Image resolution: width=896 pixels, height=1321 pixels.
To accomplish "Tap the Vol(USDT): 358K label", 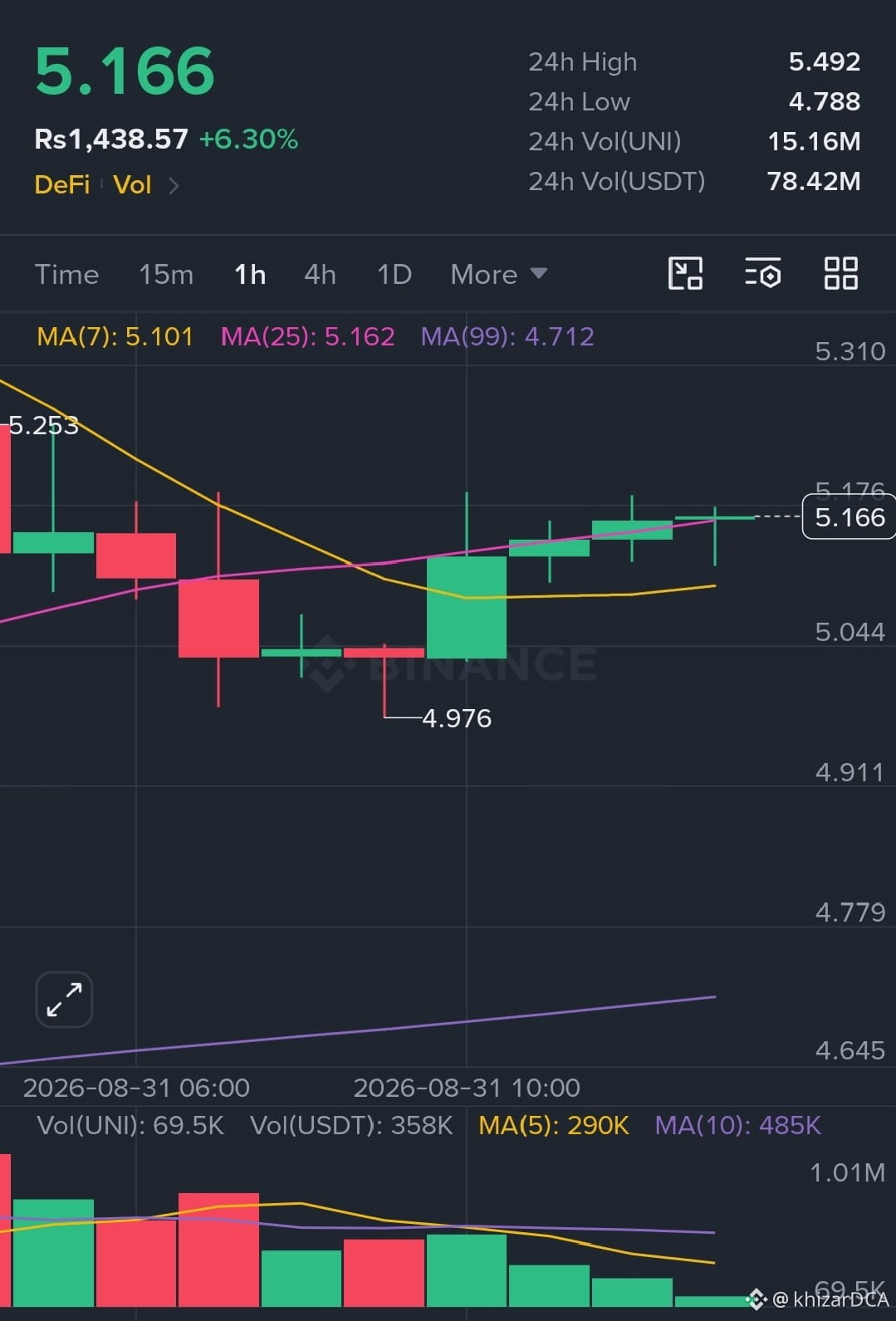I will click(351, 1125).
